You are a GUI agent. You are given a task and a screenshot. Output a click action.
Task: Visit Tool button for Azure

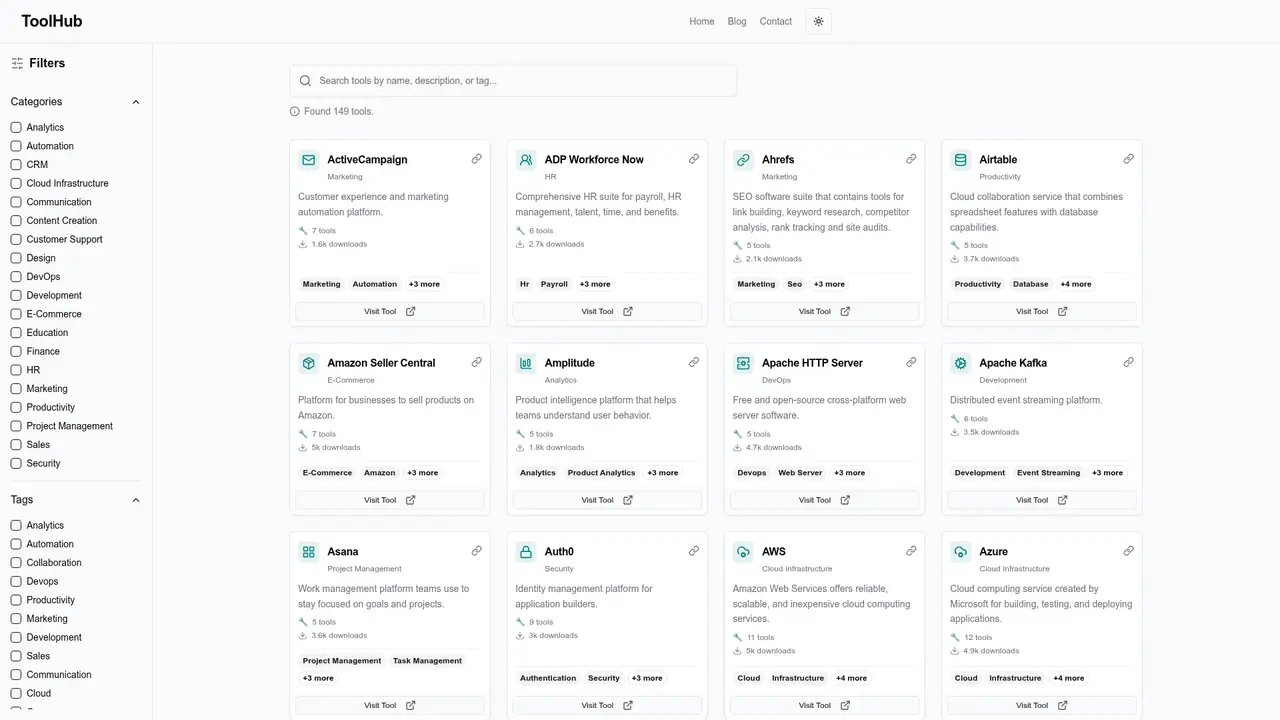coord(1042,705)
